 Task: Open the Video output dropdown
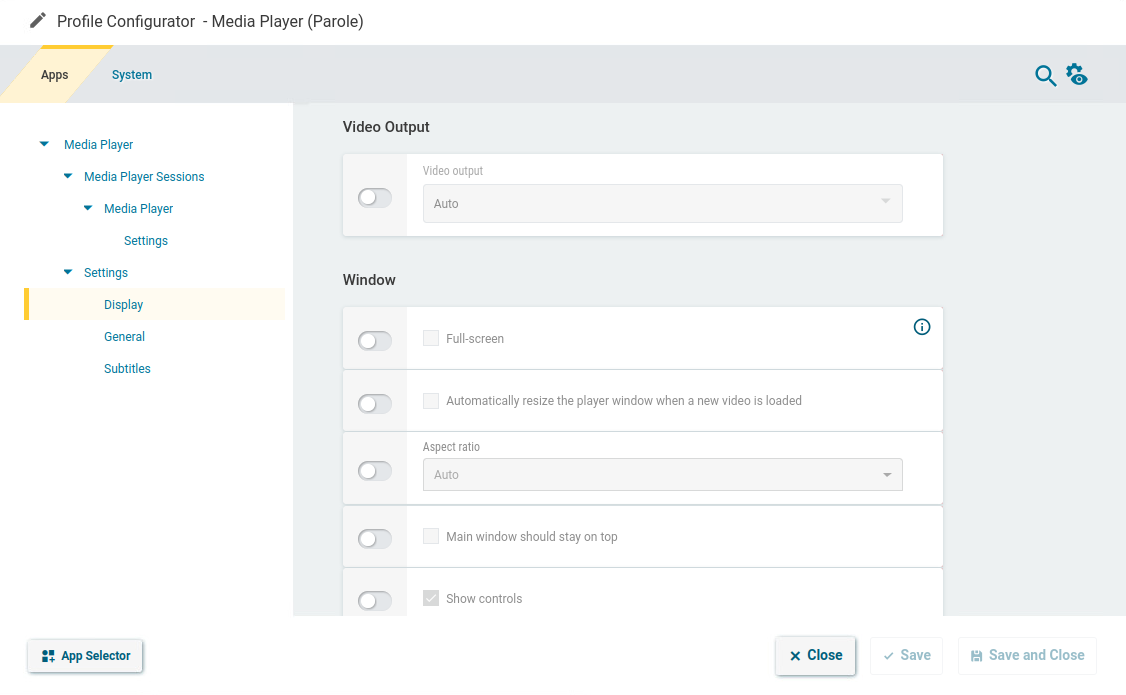(662, 203)
